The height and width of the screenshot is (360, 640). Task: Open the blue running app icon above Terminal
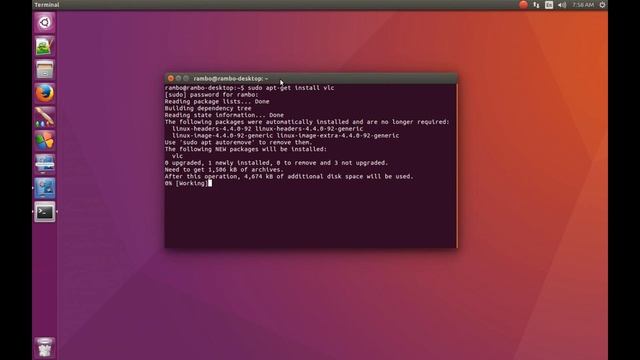click(x=44, y=188)
